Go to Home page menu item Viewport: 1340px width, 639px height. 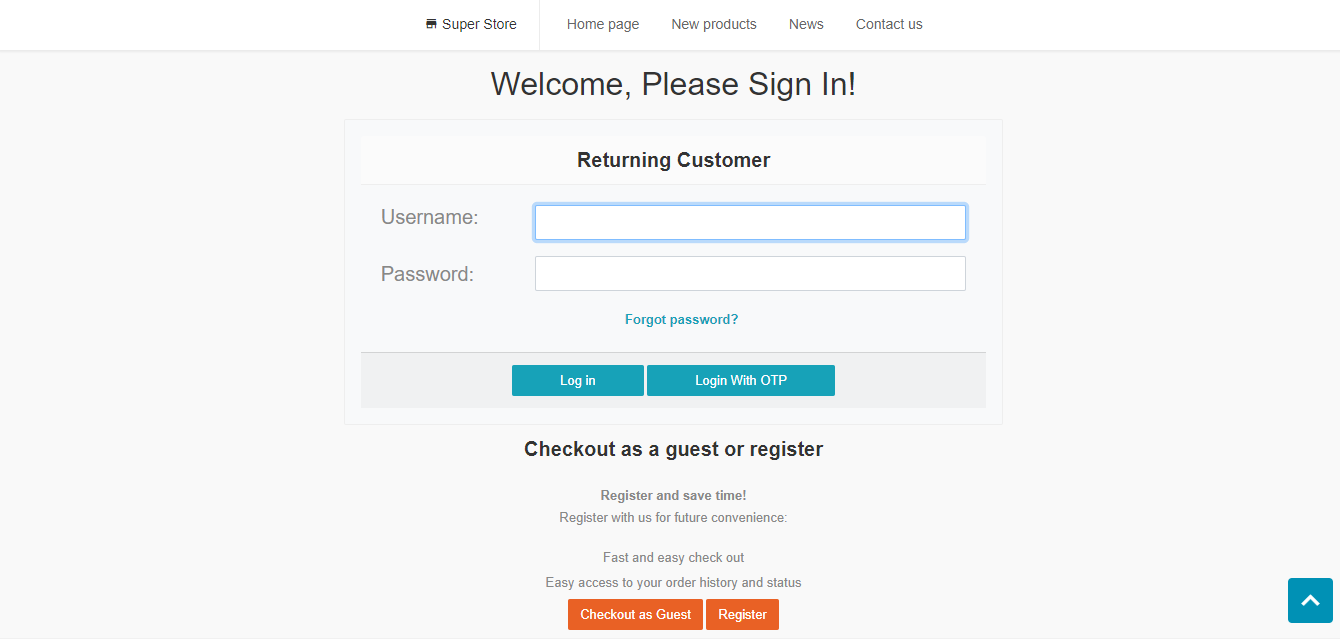click(x=602, y=24)
